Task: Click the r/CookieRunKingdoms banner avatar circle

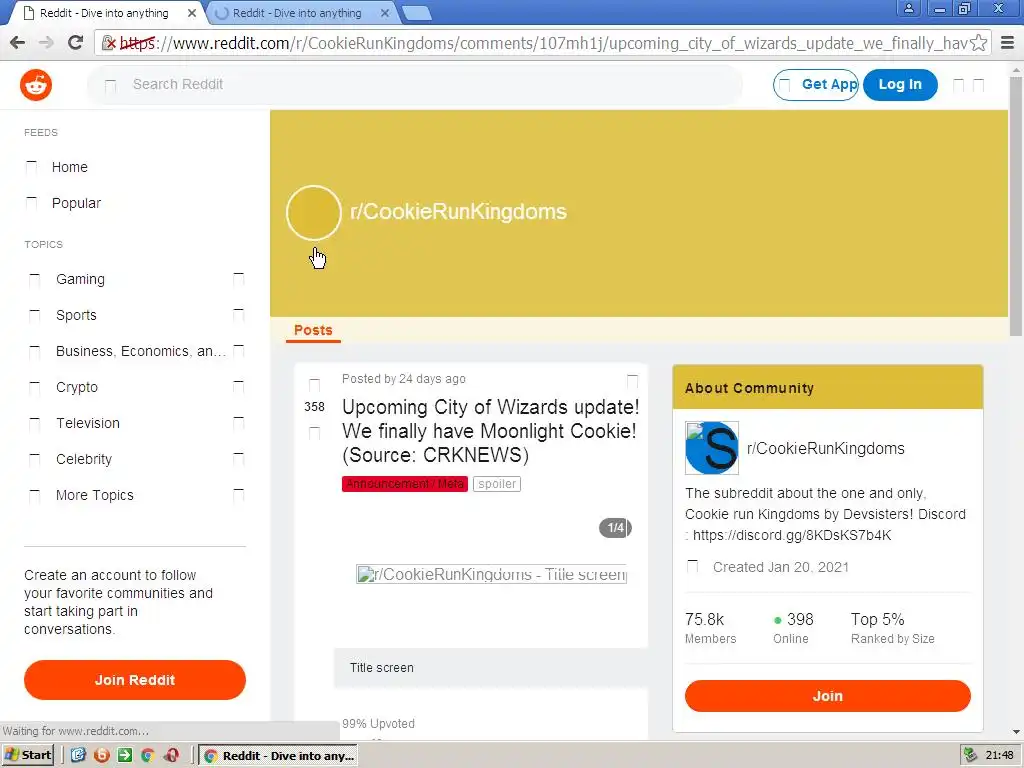Action: [313, 213]
